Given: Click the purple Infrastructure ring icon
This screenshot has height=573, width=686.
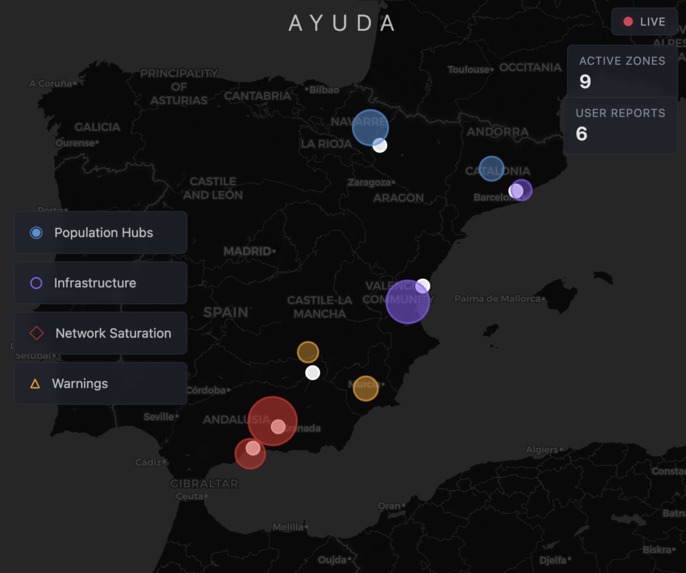Looking at the screenshot, I should (36, 283).
